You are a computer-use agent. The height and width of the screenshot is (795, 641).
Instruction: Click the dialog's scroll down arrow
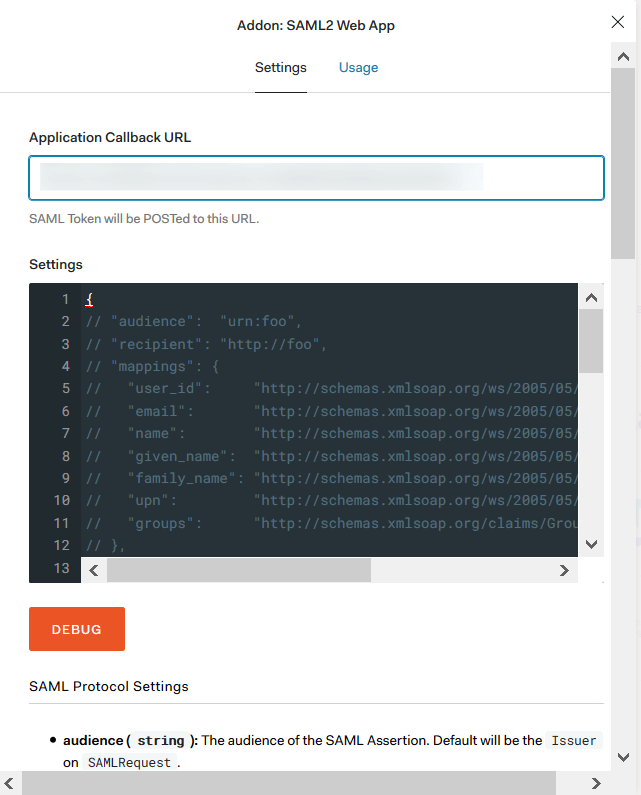[621, 757]
